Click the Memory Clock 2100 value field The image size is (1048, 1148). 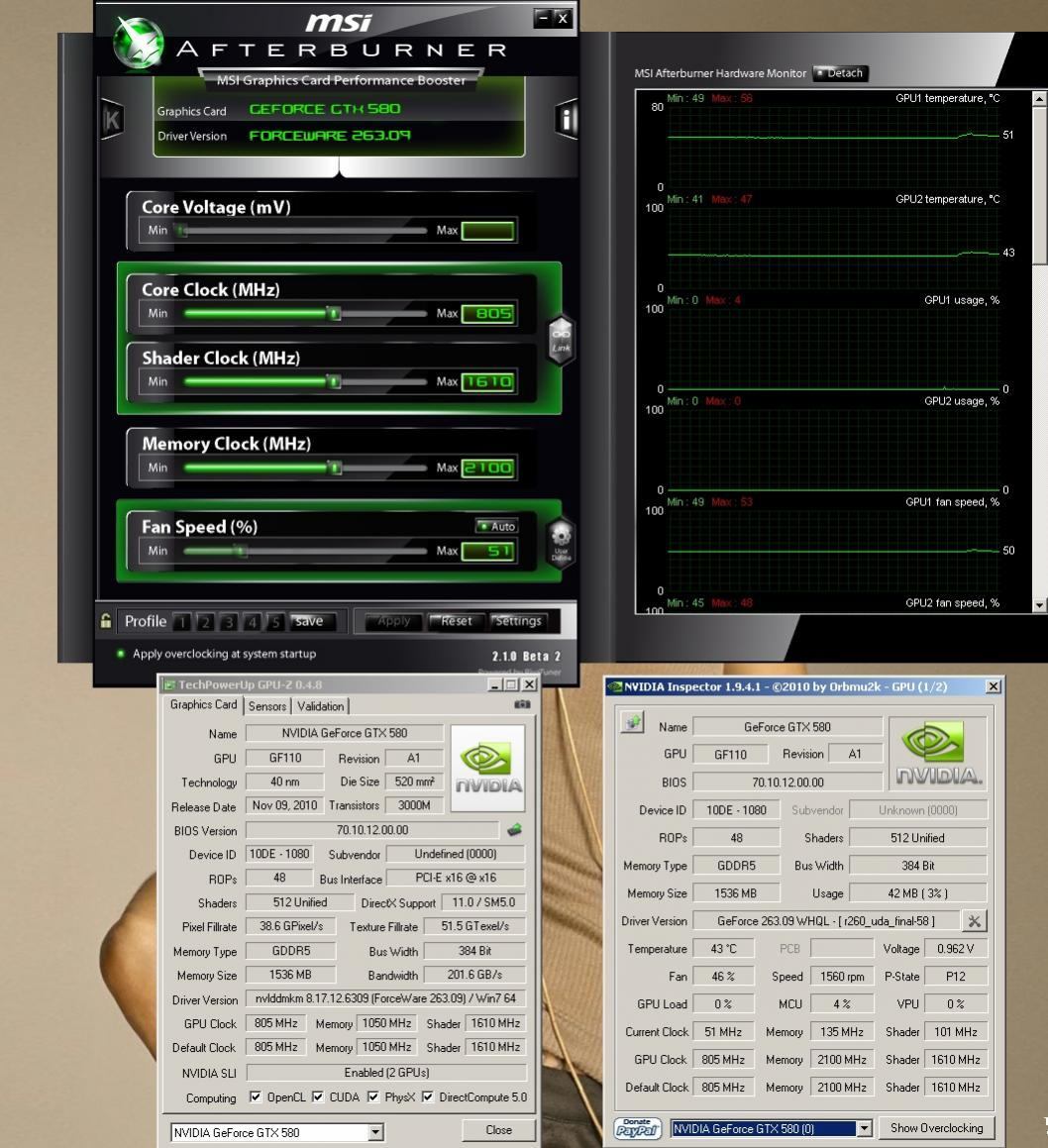coord(487,468)
